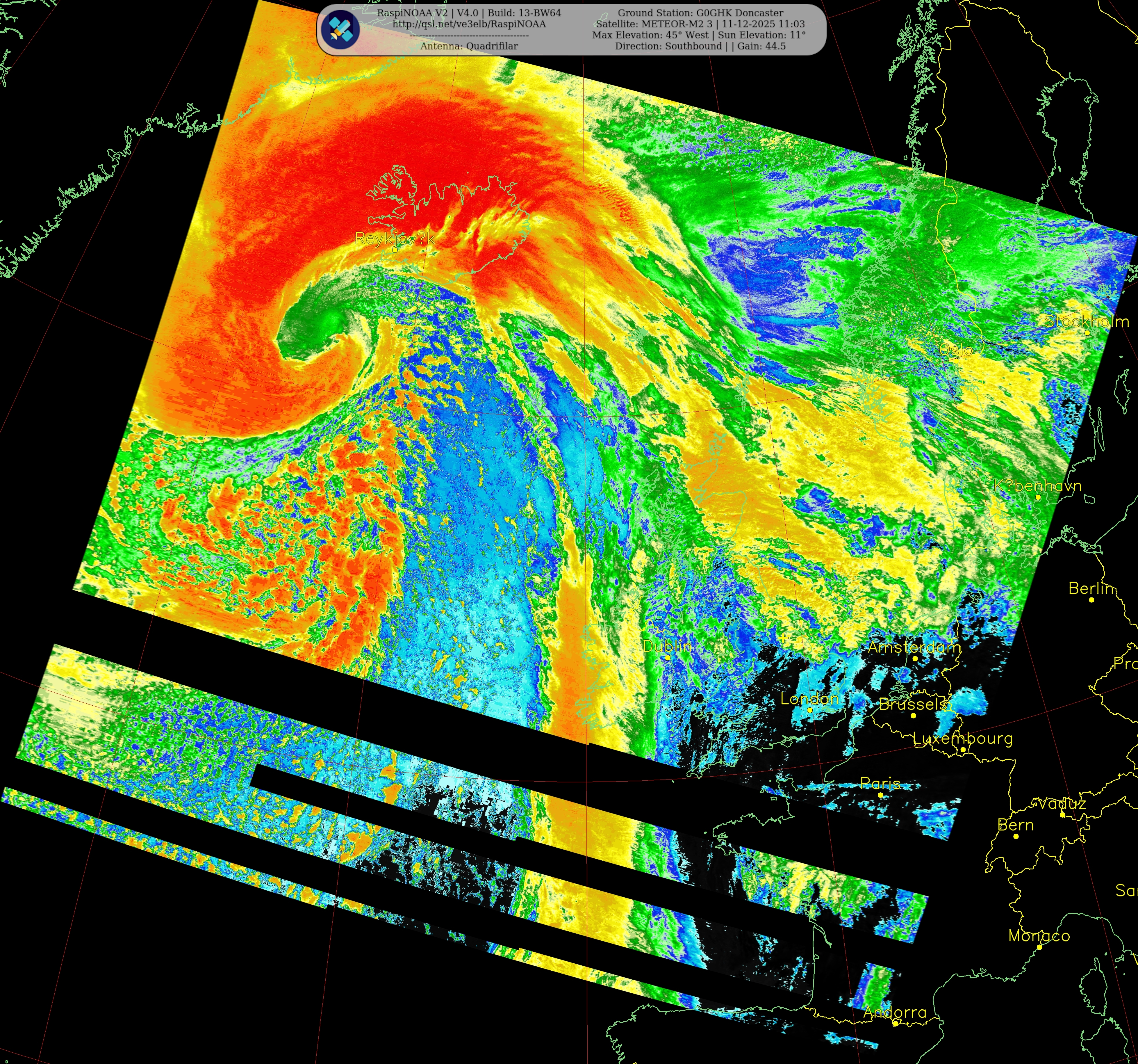Select the Stockholm city marker dot
The width and height of the screenshot is (1138, 1064).
1087,333
